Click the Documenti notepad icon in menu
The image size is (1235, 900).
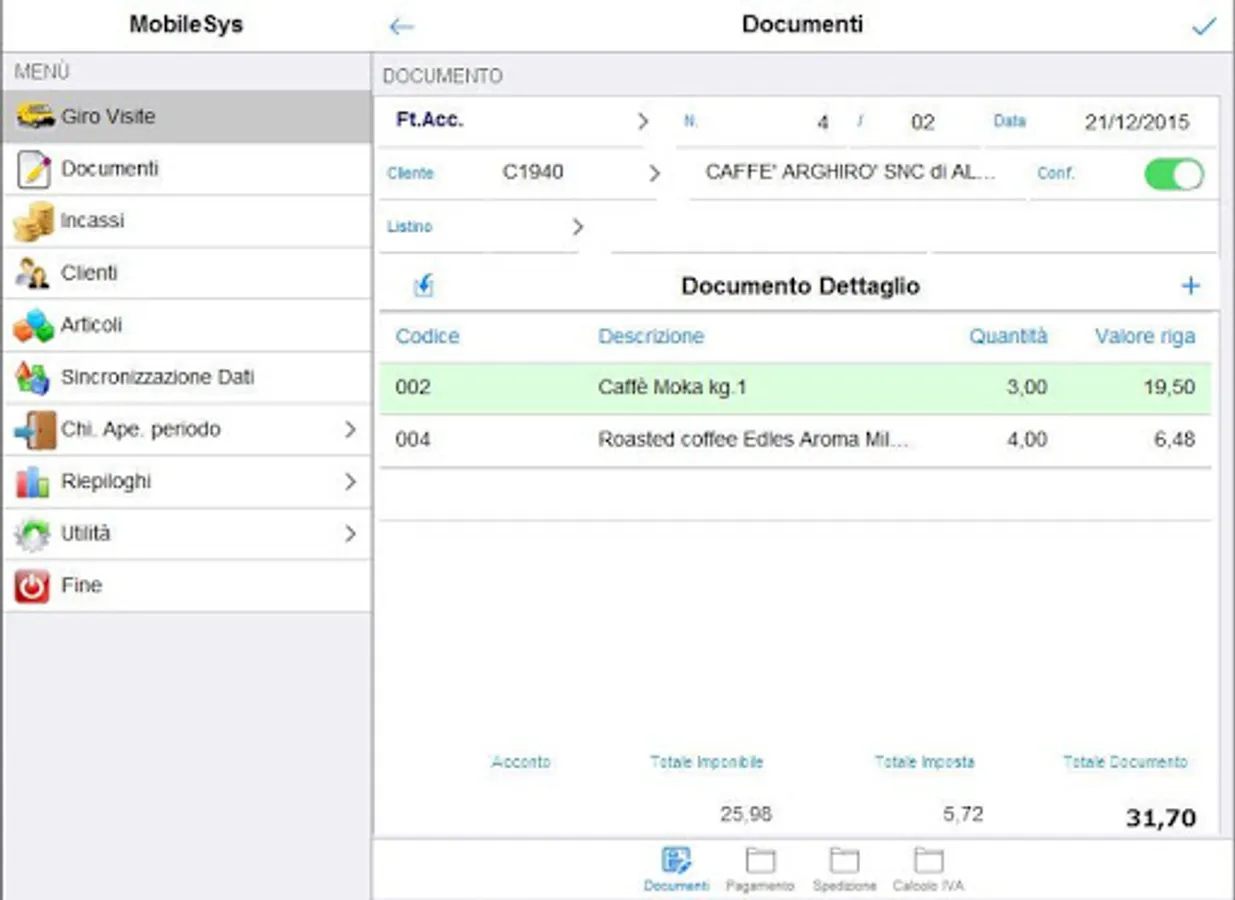[34, 169]
